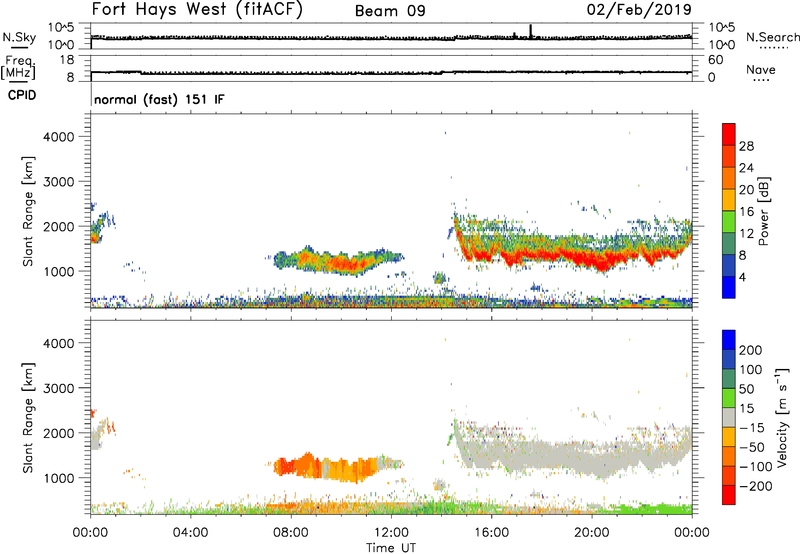Click the "60" tick on the Nave axis

click(715, 60)
